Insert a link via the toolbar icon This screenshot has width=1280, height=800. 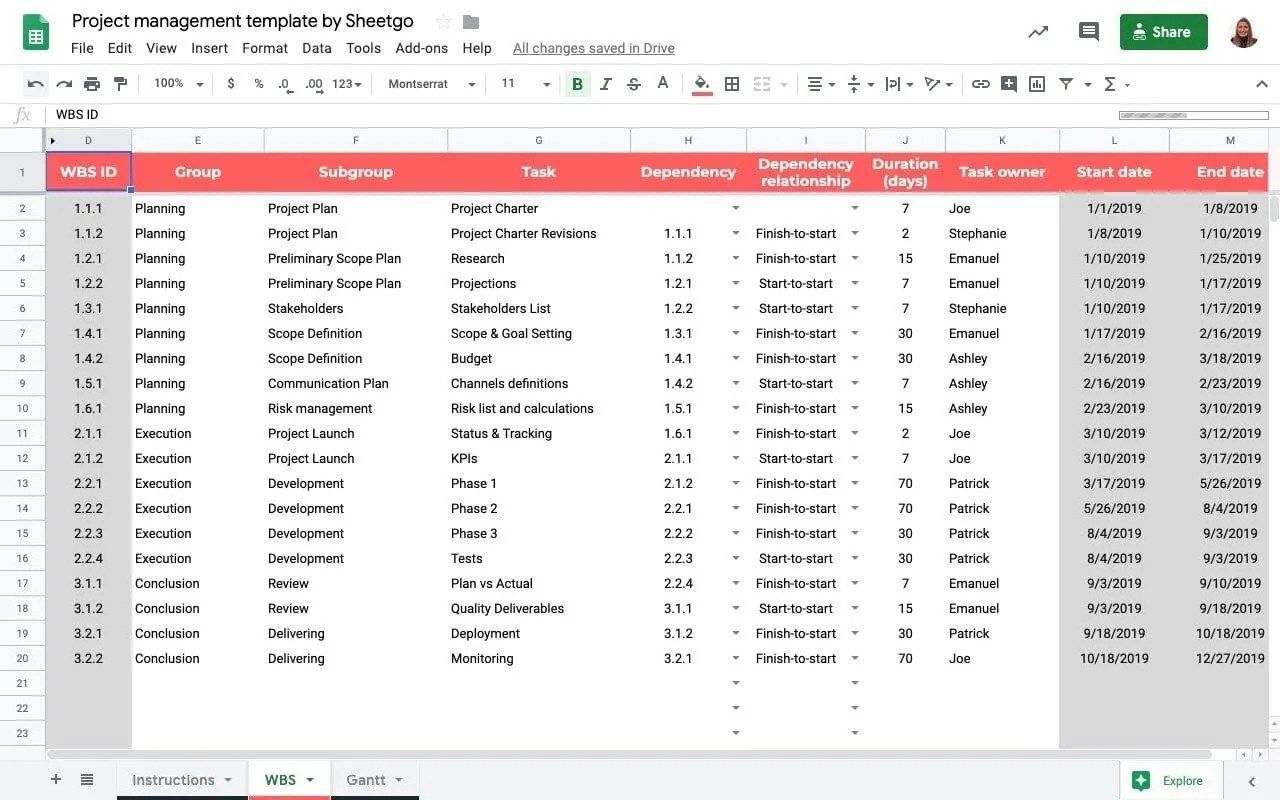(981, 84)
